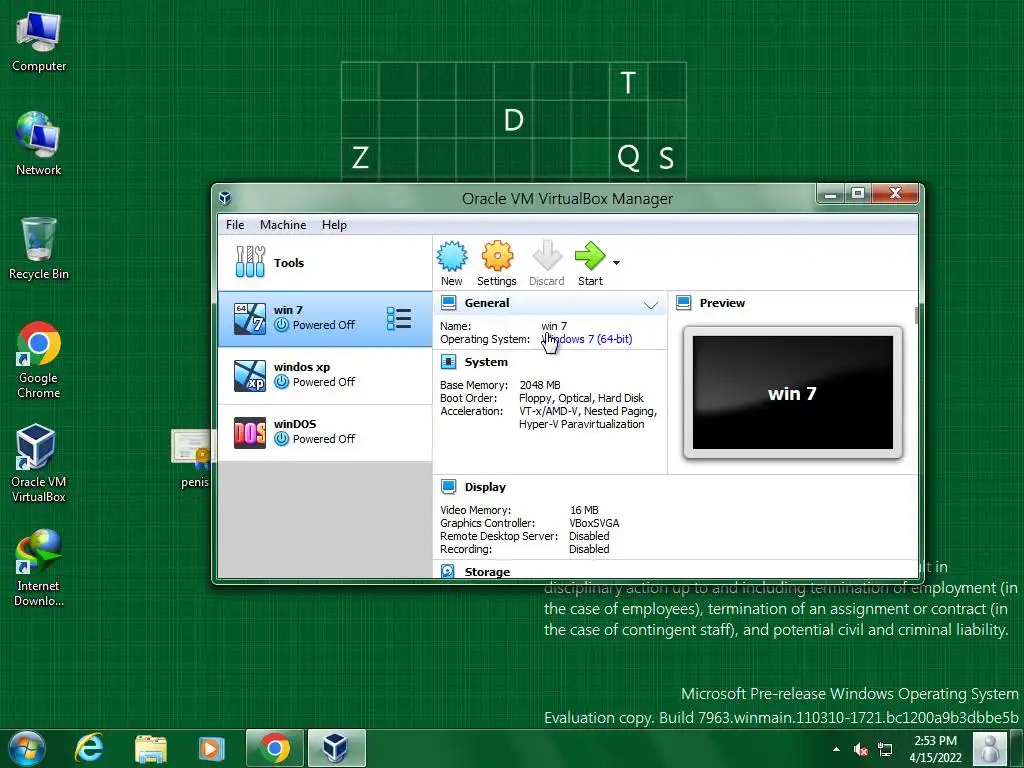Switch to Chrome on the taskbar
This screenshot has height=768, width=1024.
[274, 748]
